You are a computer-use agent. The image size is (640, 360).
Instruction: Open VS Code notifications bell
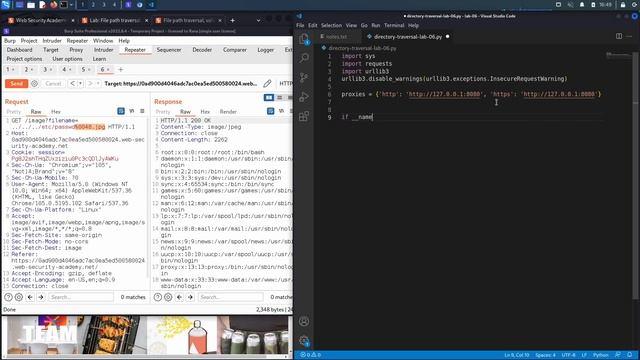click(x=629, y=355)
